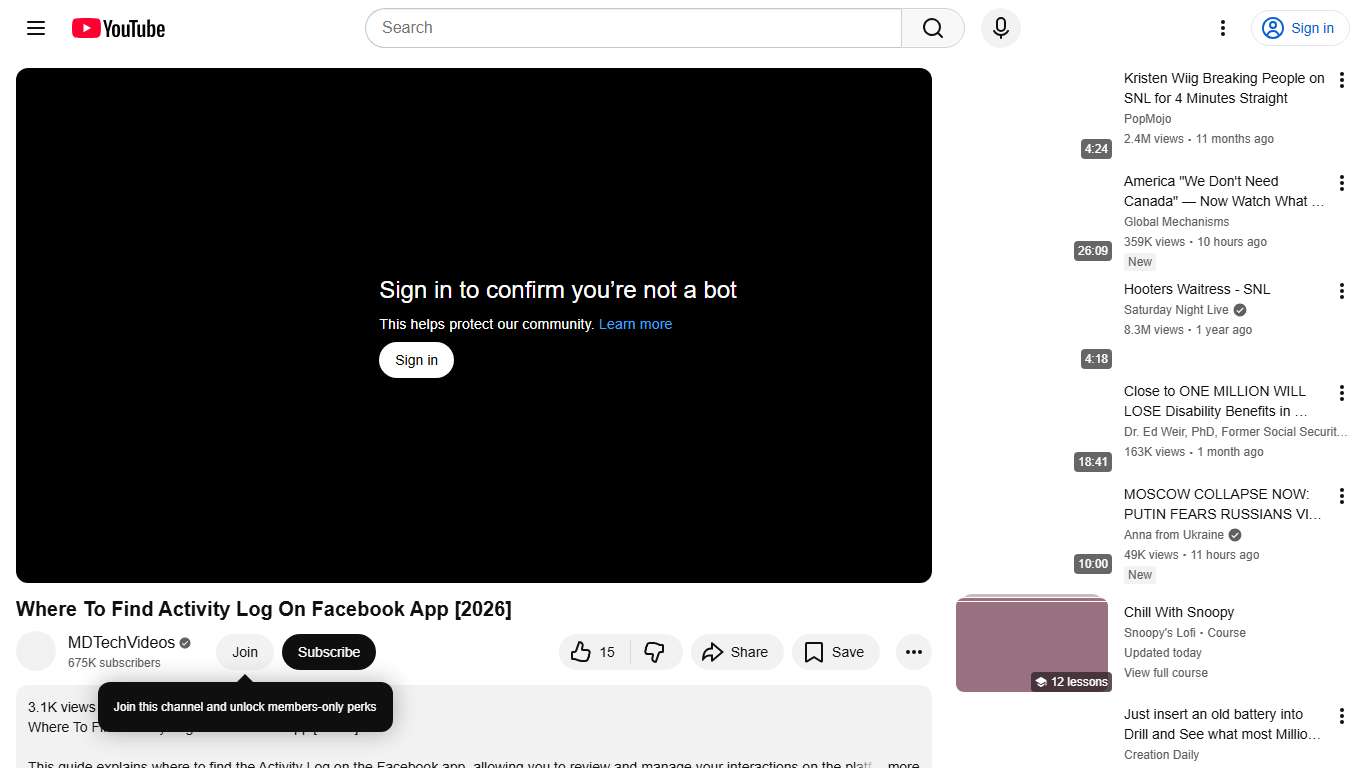Open settings menu in the top bar
Image resolution: width=1366 pixels, height=768 pixels.
coord(1222,28)
